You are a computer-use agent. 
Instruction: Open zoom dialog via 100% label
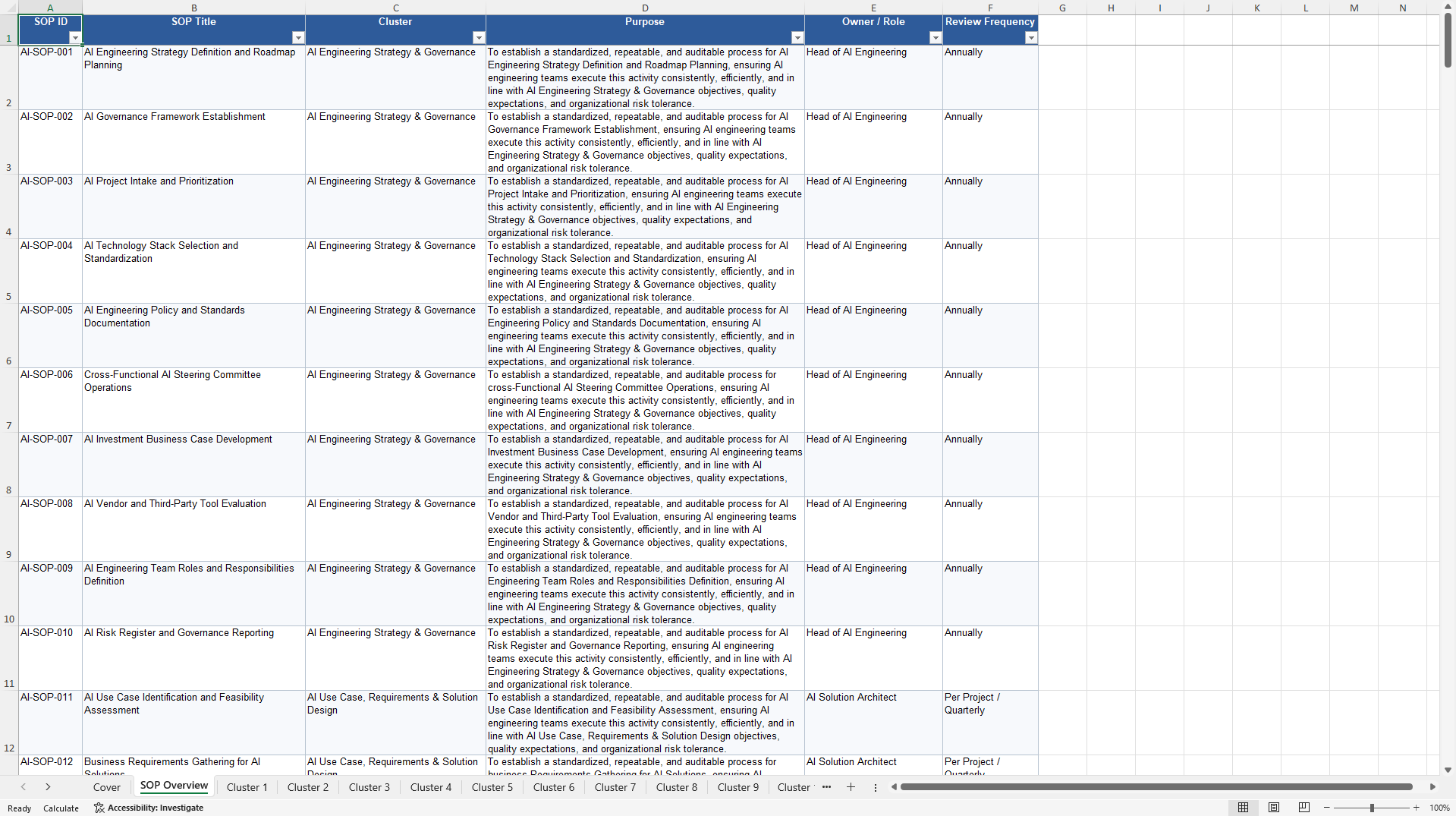click(1439, 808)
